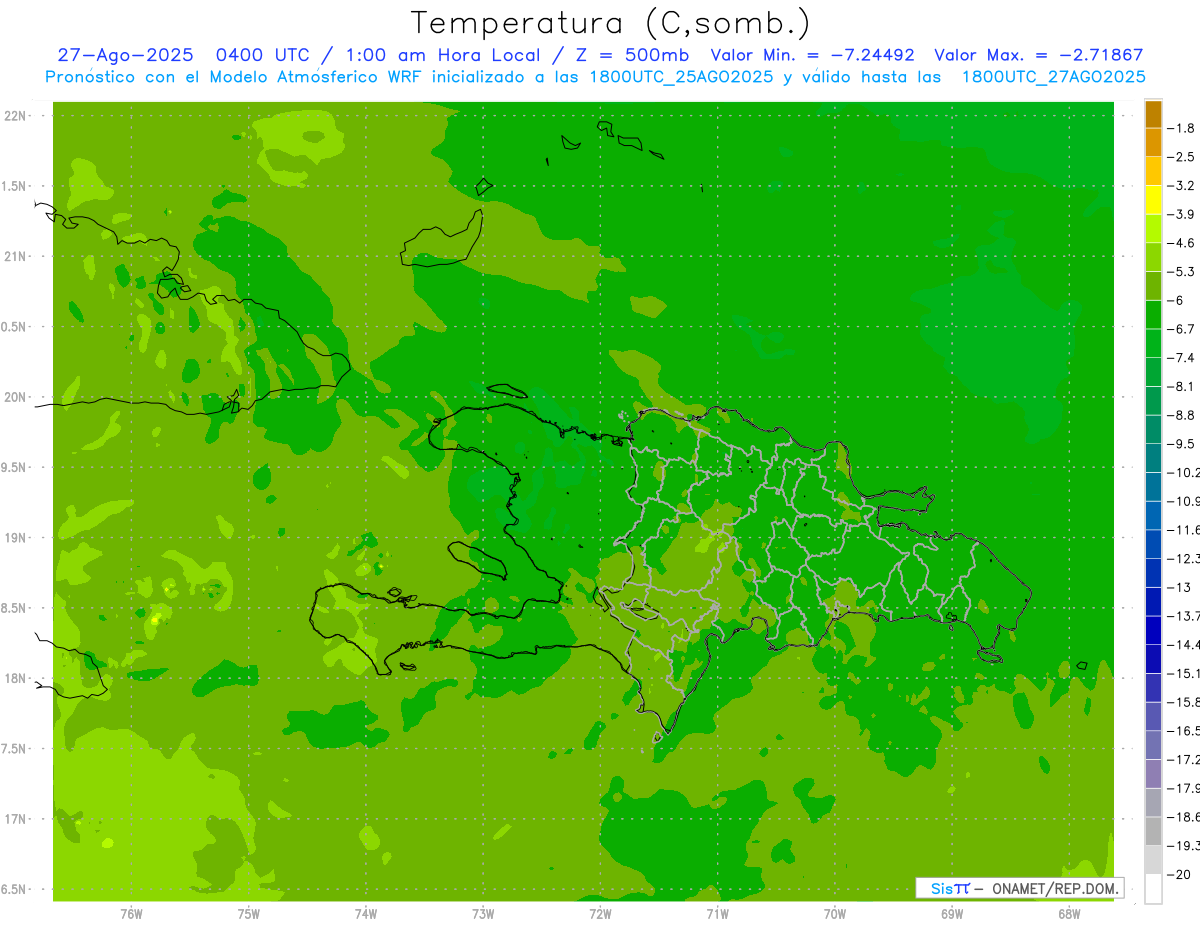
Task: Click the bright yellow swatch between -3.2 and -3.9
Action: (1153, 200)
